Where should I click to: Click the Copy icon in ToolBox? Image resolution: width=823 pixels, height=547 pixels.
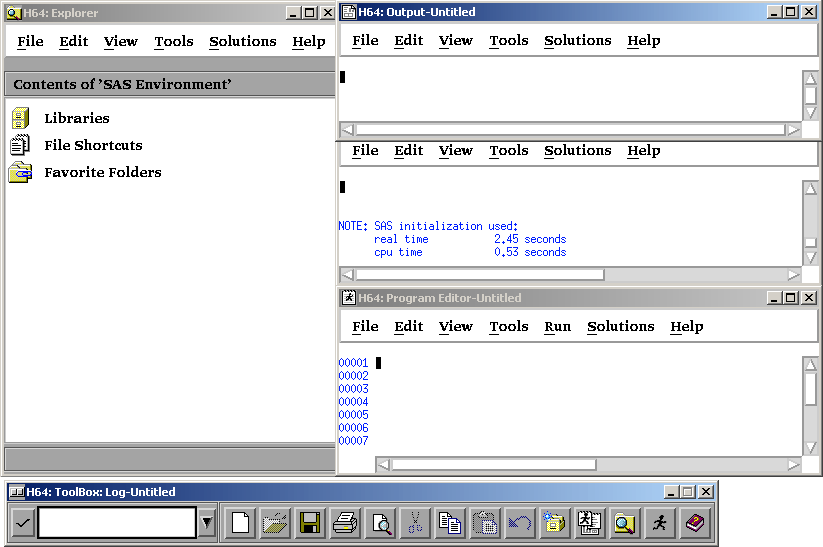[x=450, y=523]
